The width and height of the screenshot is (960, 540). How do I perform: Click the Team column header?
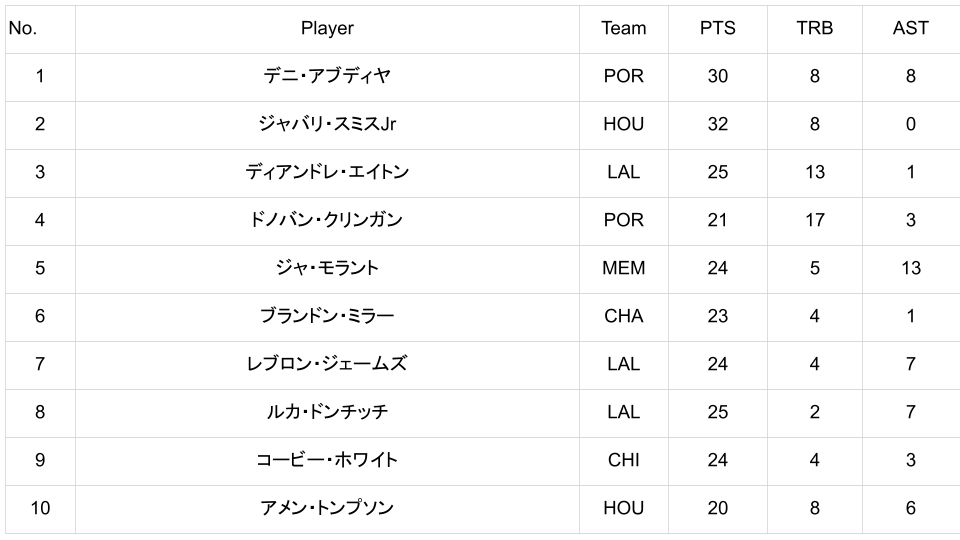pos(623,29)
